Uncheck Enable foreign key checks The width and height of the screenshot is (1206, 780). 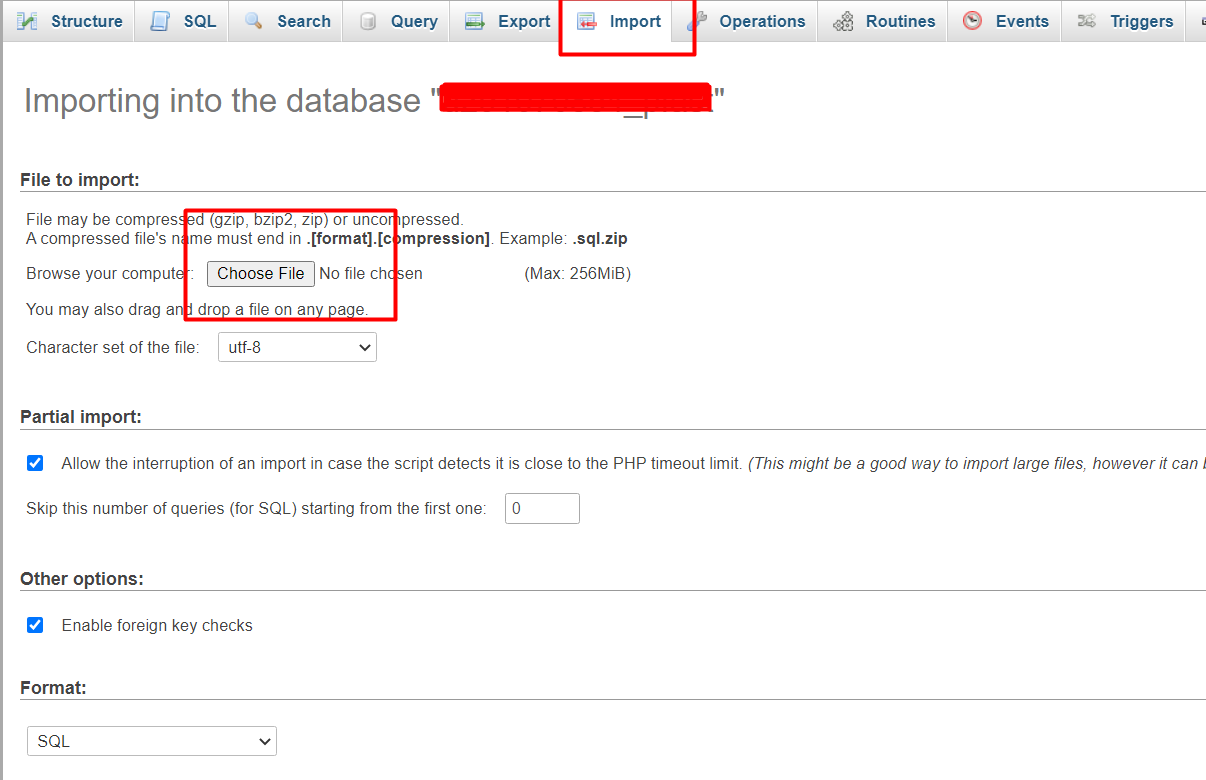(35, 625)
